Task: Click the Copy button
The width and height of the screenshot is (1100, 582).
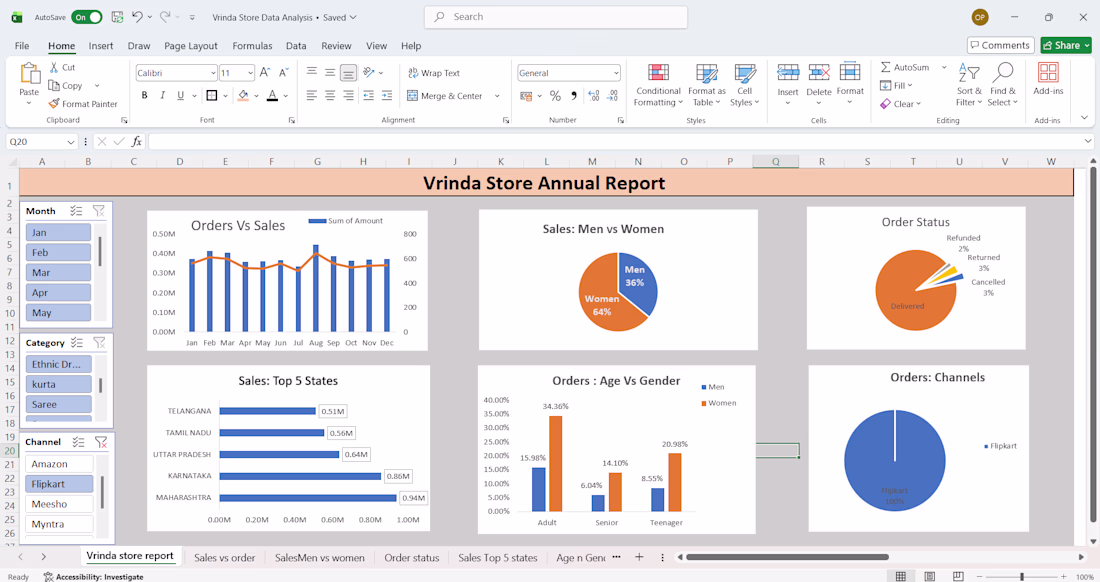Action: 66,86
